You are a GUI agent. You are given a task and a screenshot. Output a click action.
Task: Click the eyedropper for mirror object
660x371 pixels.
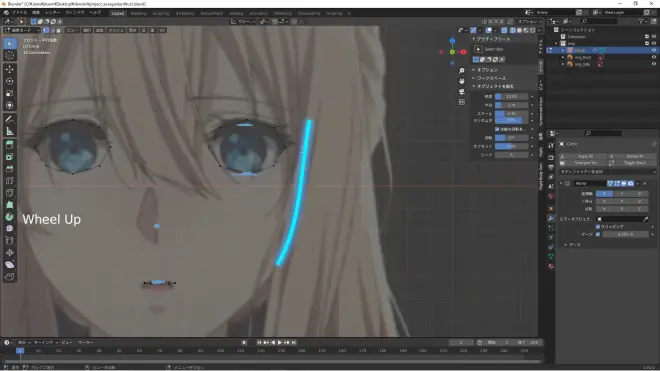pos(646,219)
